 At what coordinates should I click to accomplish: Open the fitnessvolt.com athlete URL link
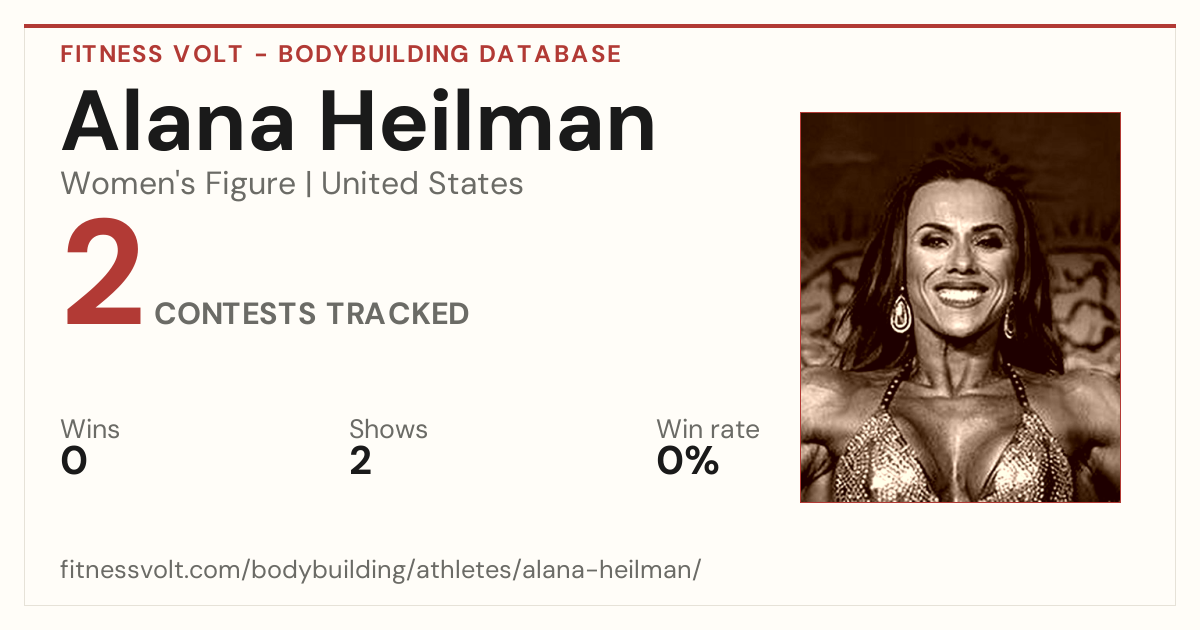click(381, 570)
